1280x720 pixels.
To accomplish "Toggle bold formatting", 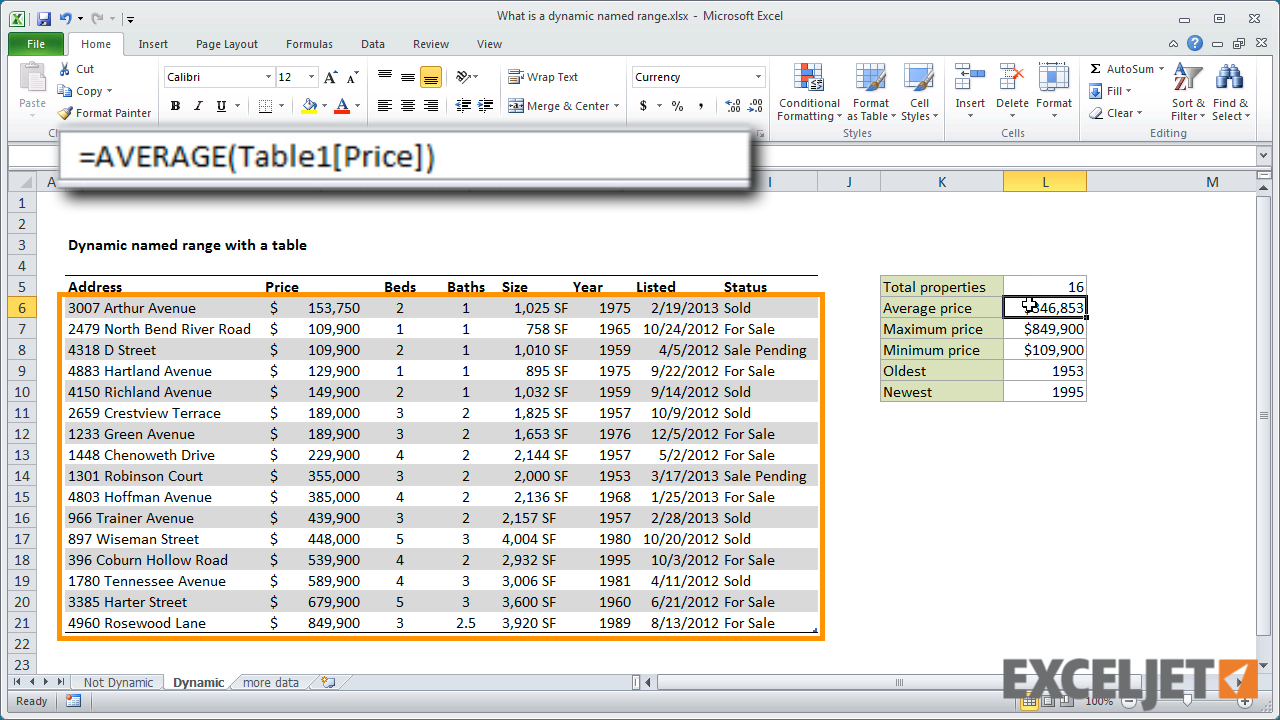I will click(175, 106).
